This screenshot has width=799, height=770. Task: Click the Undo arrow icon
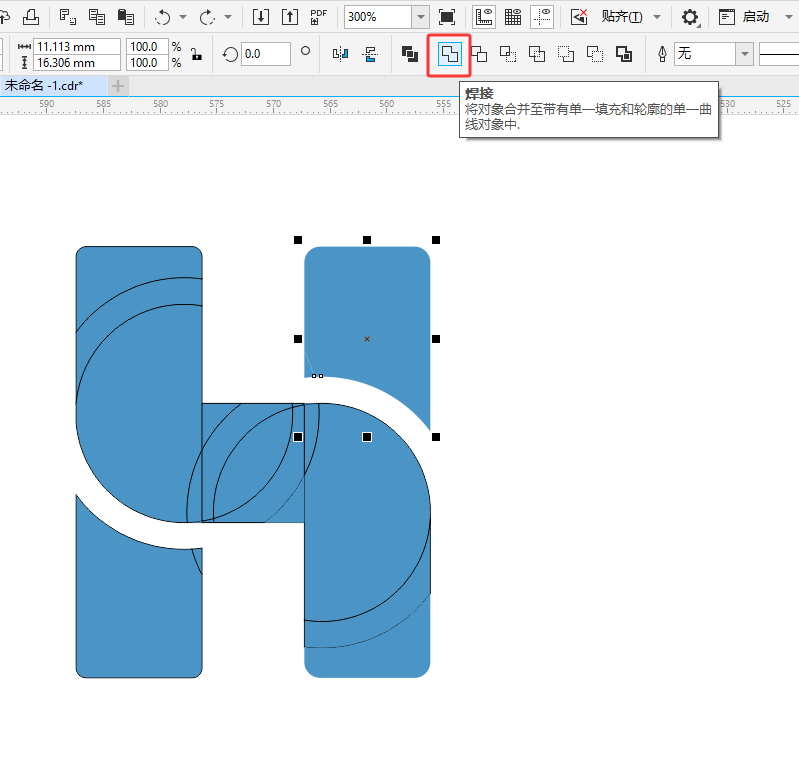coord(162,17)
